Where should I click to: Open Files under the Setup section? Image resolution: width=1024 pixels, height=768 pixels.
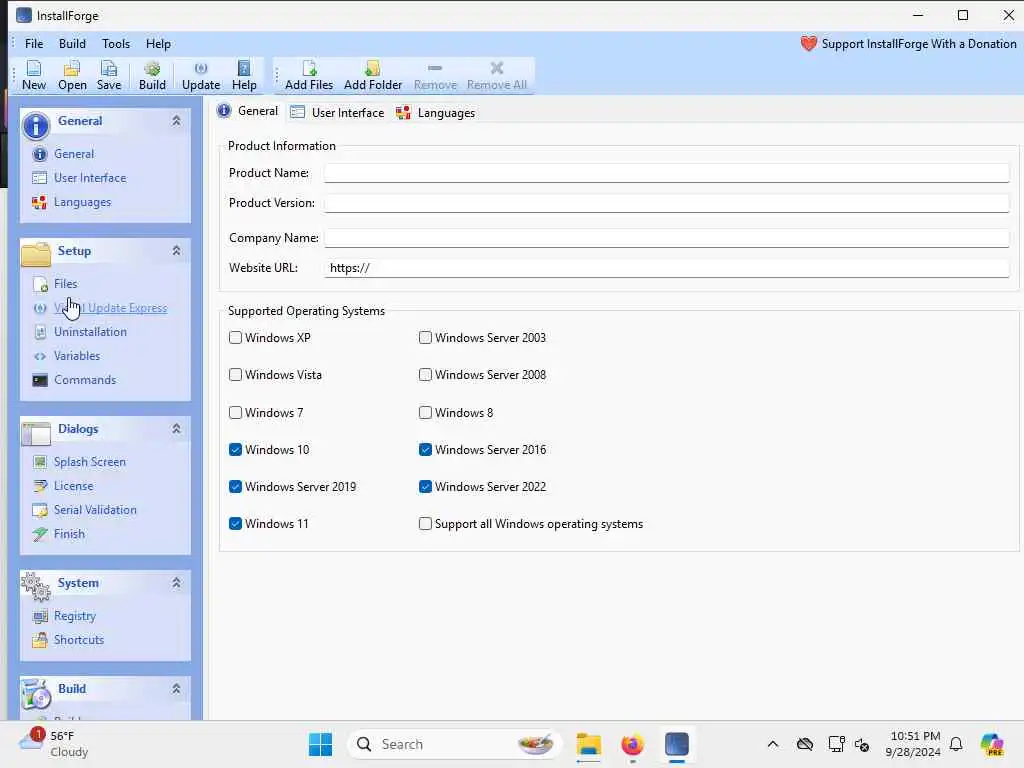pyautogui.click(x=65, y=283)
